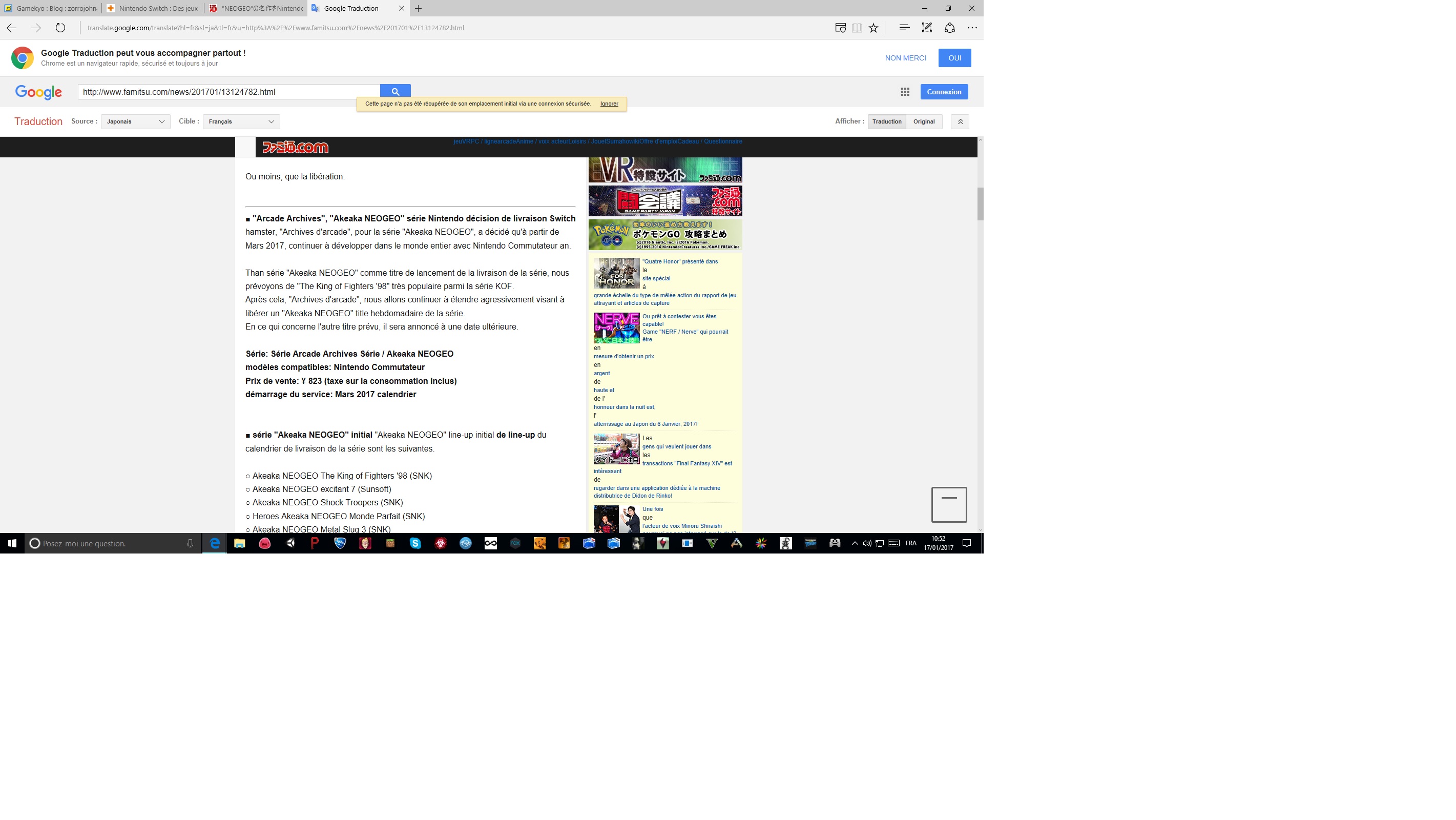This screenshot has width=1456, height=820.
Task: Click the Cortana microphone icon
Action: click(x=190, y=543)
